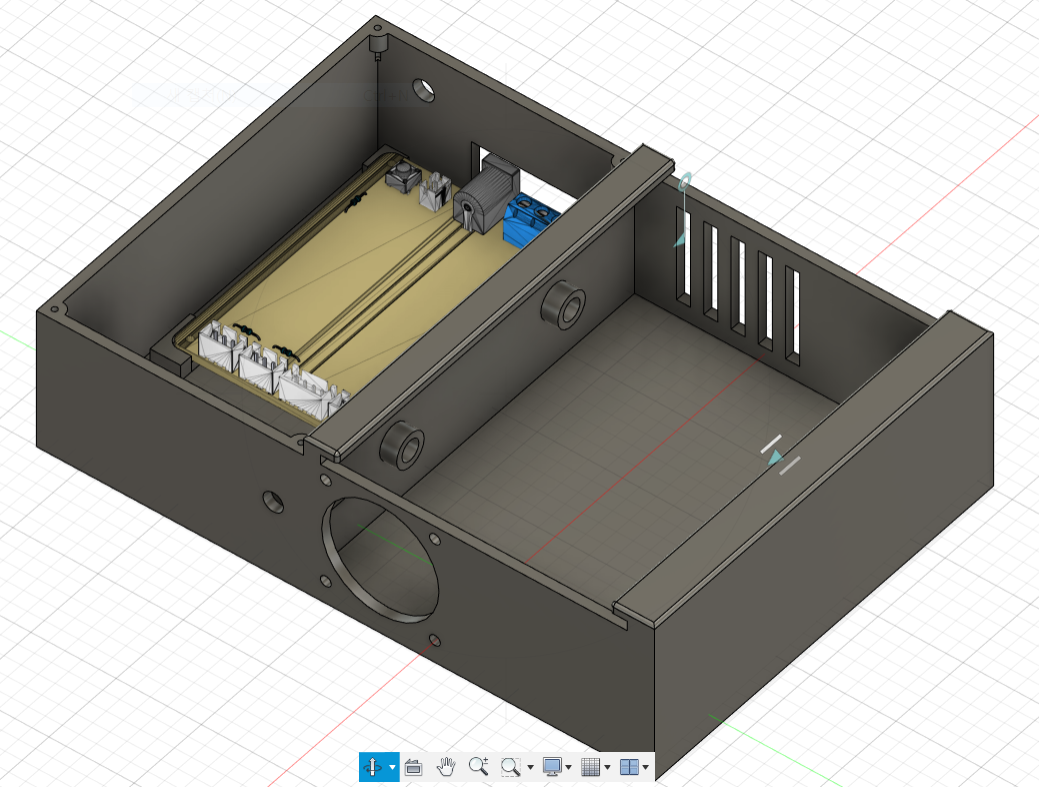Screen dimensions: 1039x787
Task: Activate the Pan hand tool
Action: [x=447, y=766]
